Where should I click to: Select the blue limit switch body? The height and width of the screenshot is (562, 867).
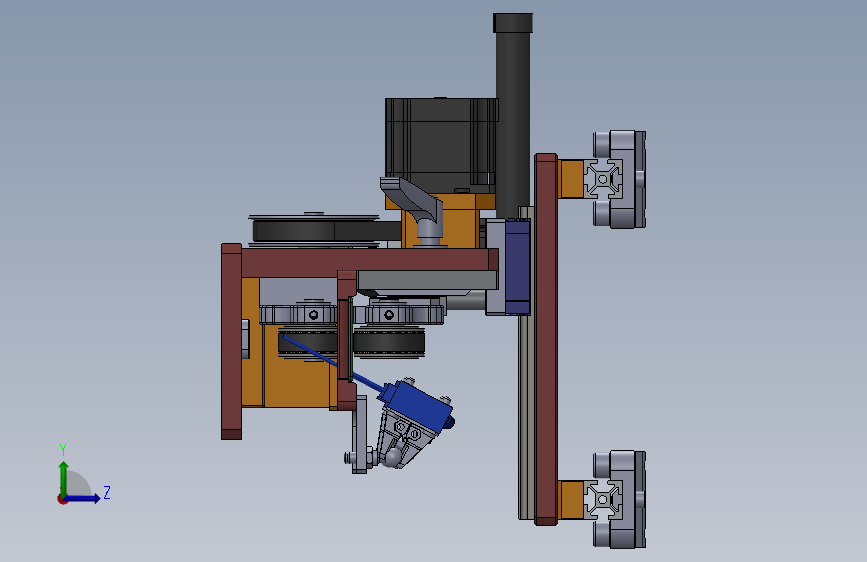(x=420, y=405)
